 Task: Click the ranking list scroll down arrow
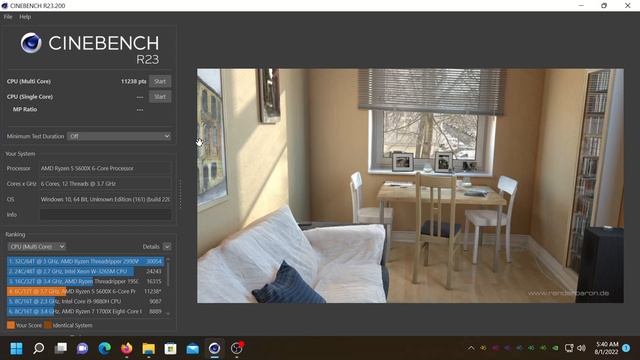tap(168, 313)
